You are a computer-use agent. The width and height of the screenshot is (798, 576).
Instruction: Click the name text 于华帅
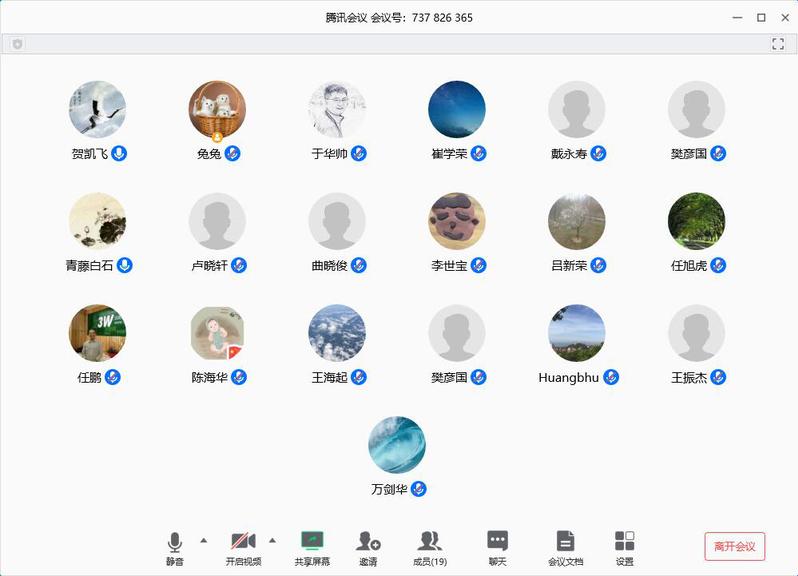tap(329, 154)
